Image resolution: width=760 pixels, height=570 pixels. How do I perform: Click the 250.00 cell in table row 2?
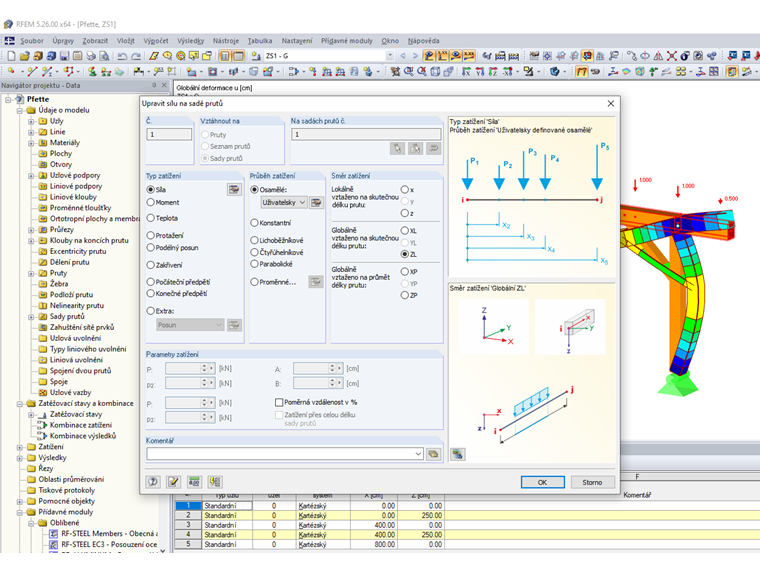click(420, 515)
